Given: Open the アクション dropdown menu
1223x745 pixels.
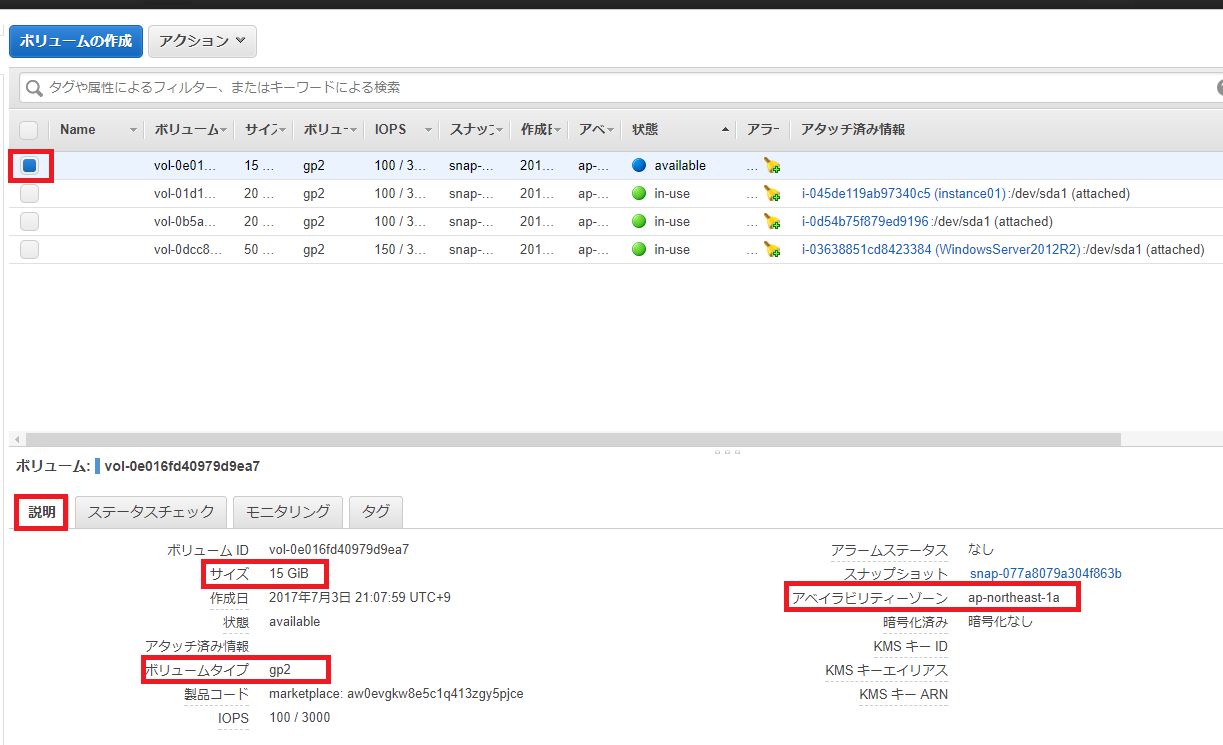Looking at the screenshot, I should point(202,41).
